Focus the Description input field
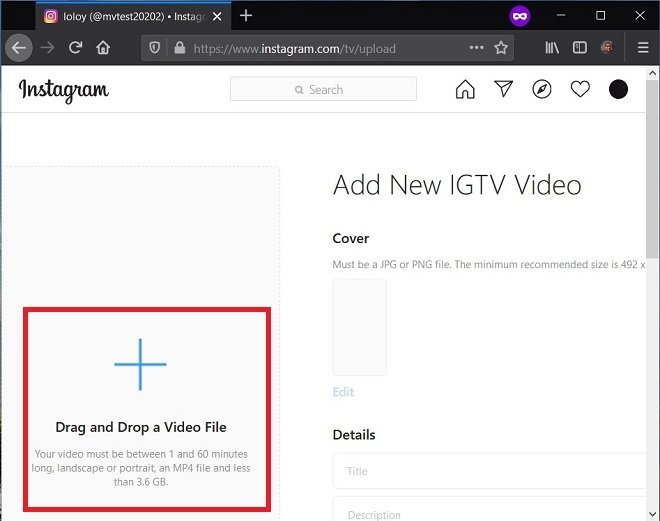This screenshot has height=521, width=660. point(489,509)
